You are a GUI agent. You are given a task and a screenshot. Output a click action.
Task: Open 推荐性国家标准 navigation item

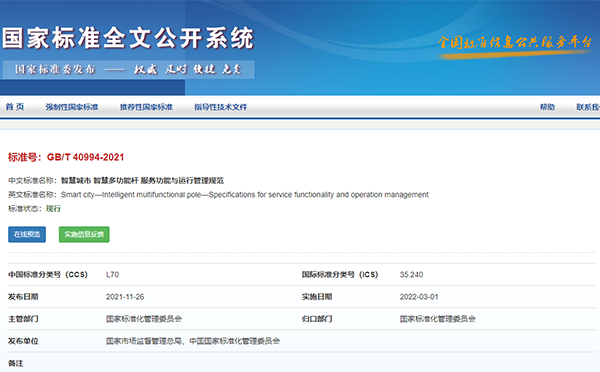pyautogui.click(x=146, y=107)
